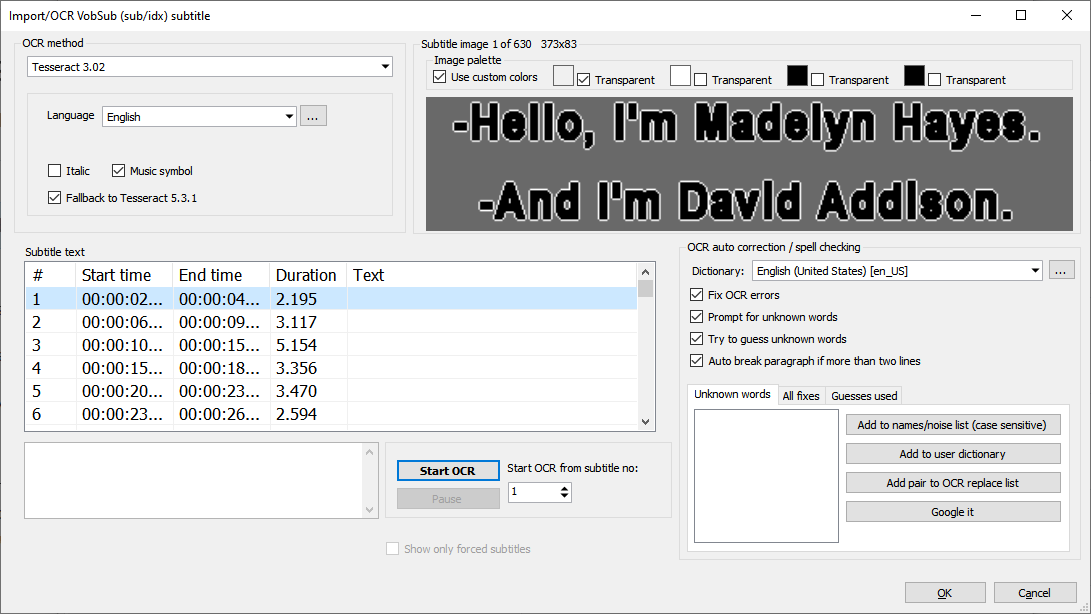This screenshot has width=1091, height=614.
Task: Click the Google it button
Action: pyautogui.click(x=952, y=511)
